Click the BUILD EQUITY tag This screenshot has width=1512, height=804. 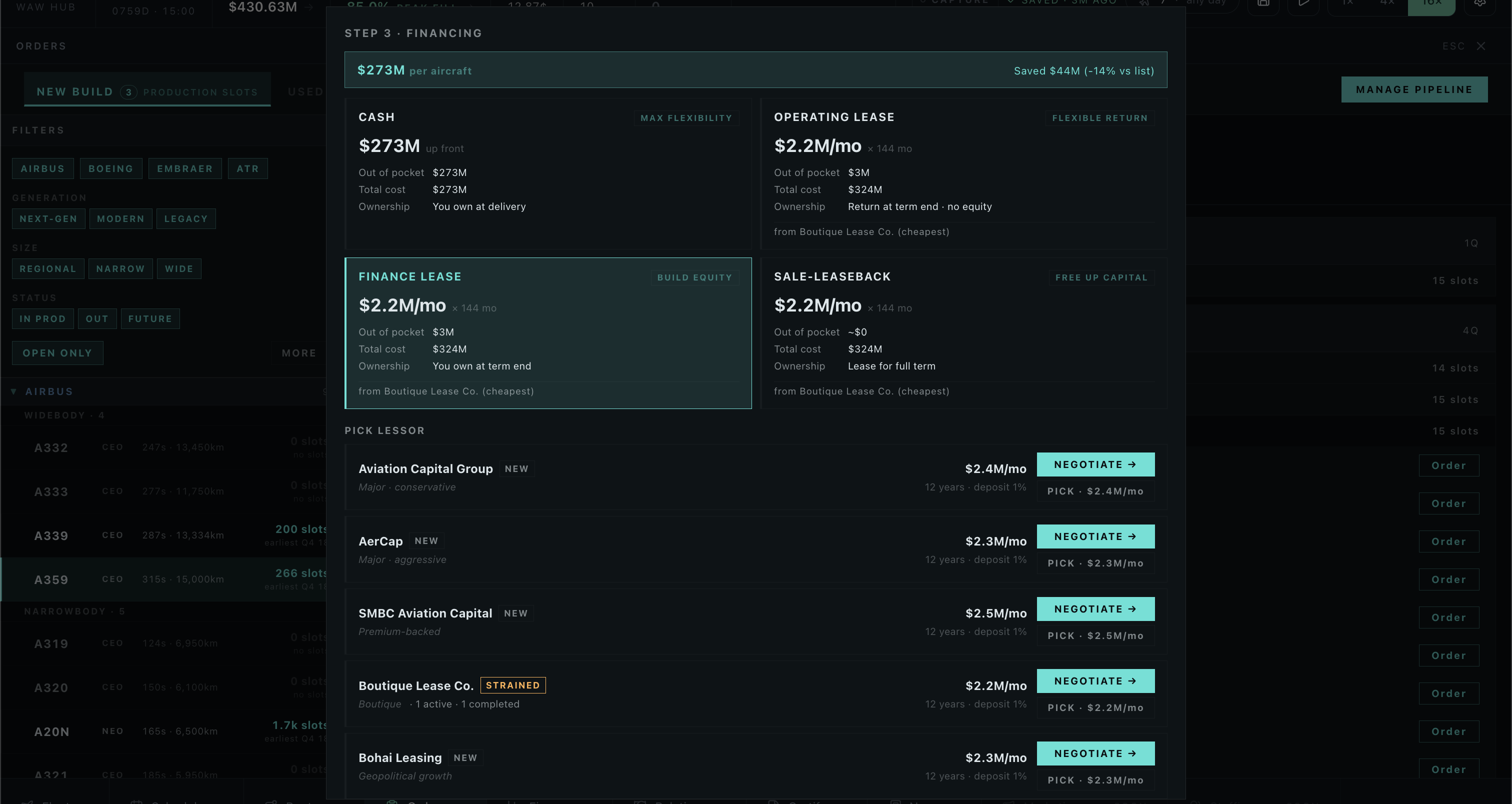[x=694, y=277]
